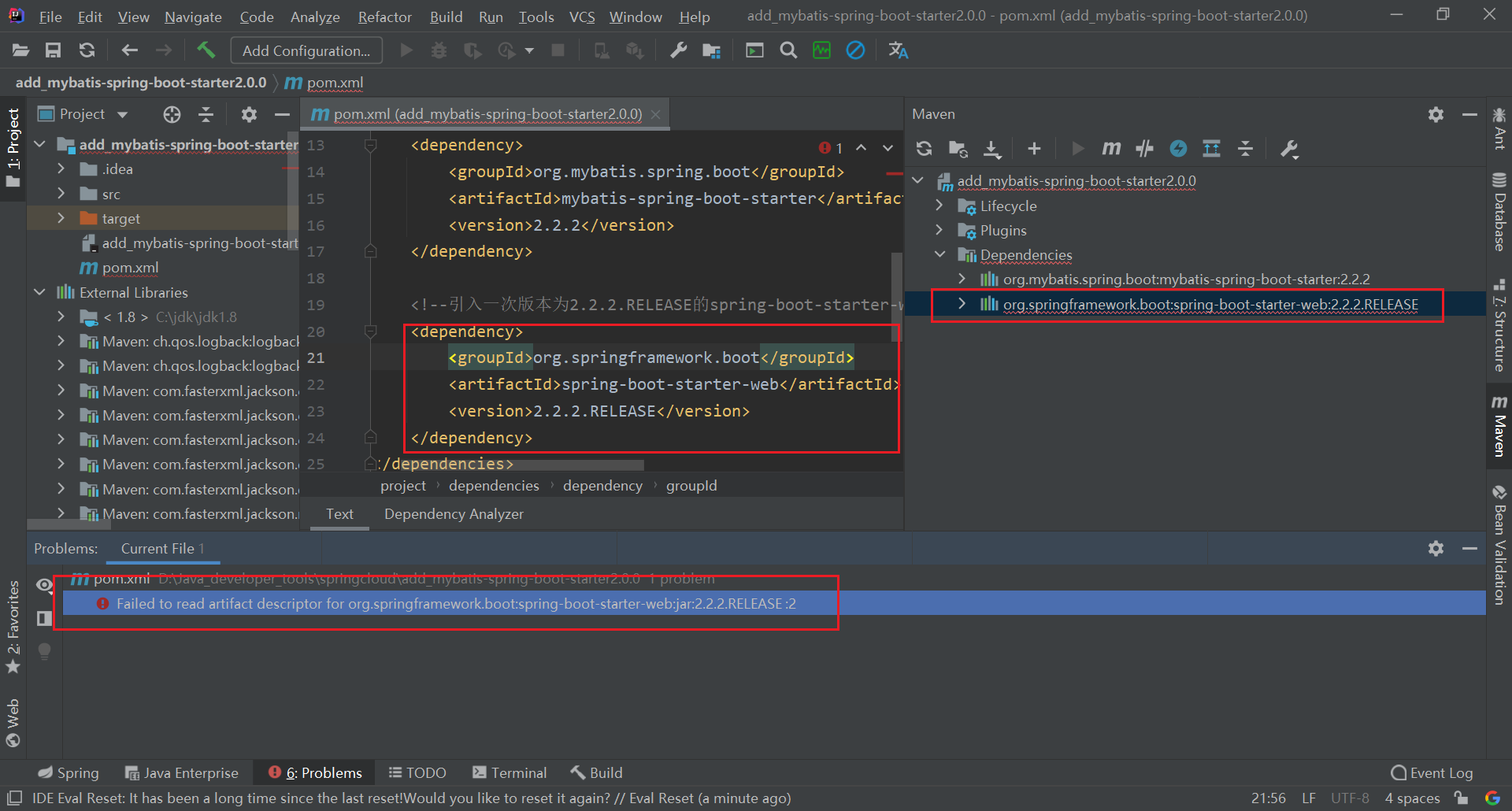The height and width of the screenshot is (811, 1512).
Task: Navigate back with the left arrow icon
Action: 130,51
